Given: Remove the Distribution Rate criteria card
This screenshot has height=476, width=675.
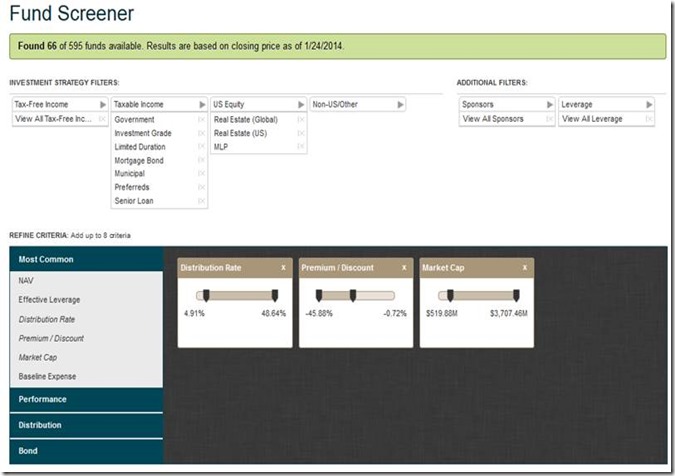Looking at the screenshot, I should [283, 268].
